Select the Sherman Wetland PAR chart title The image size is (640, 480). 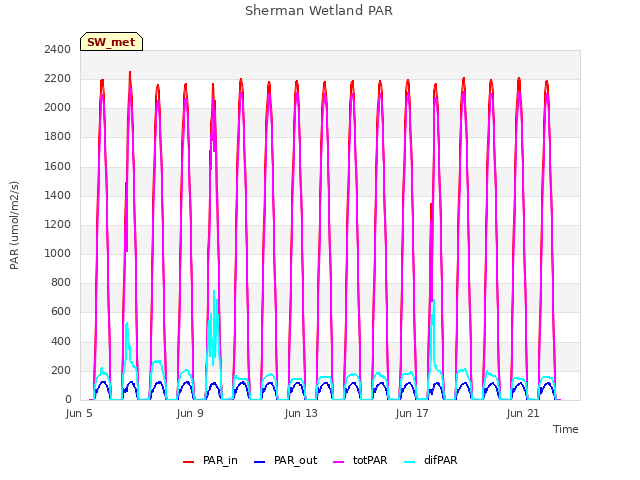(319, 11)
